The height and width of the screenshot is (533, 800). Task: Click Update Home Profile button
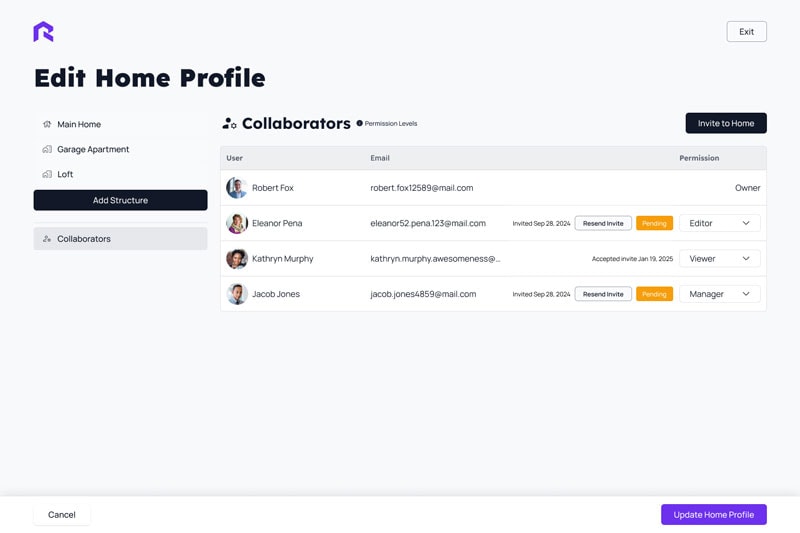pyautogui.click(x=713, y=514)
